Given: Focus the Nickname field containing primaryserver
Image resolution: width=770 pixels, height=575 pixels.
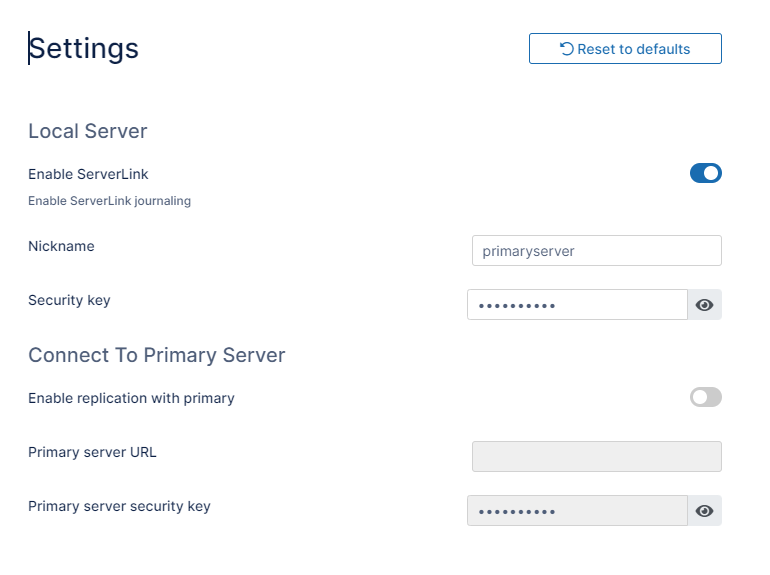Looking at the screenshot, I should click(596, 251).
